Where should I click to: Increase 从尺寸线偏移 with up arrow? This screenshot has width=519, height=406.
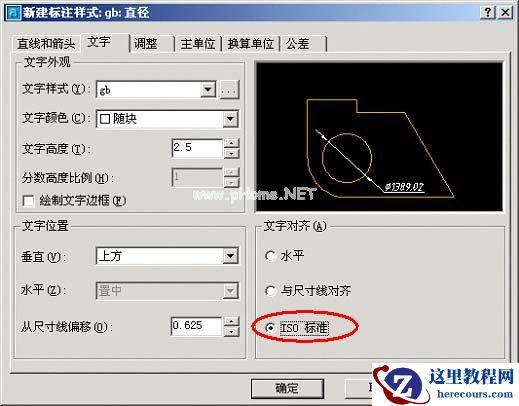pyautogui.click(x=232, y=322)
